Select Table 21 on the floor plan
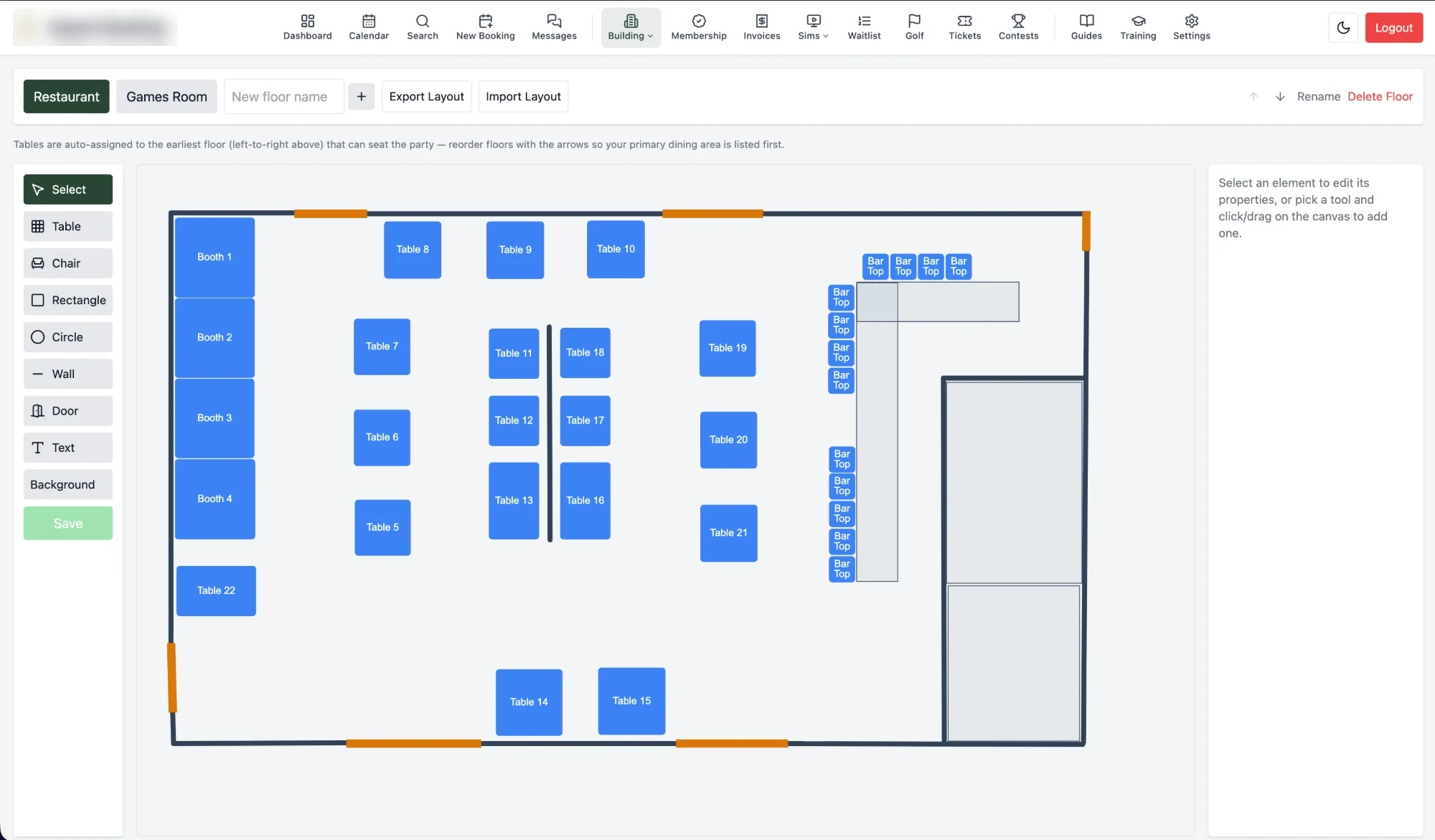 tap(728, 533)
